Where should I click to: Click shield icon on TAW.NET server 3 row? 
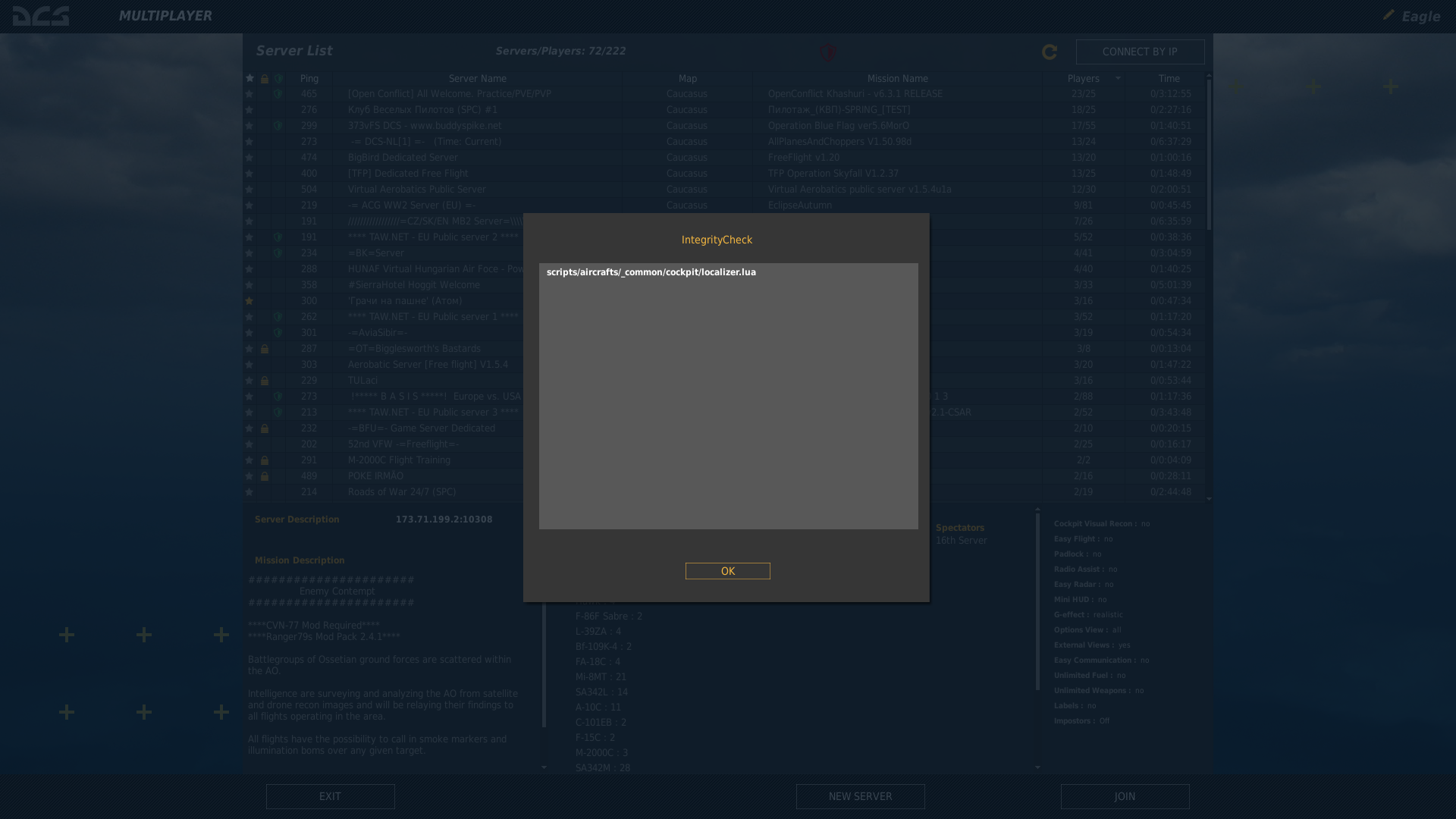278,413
